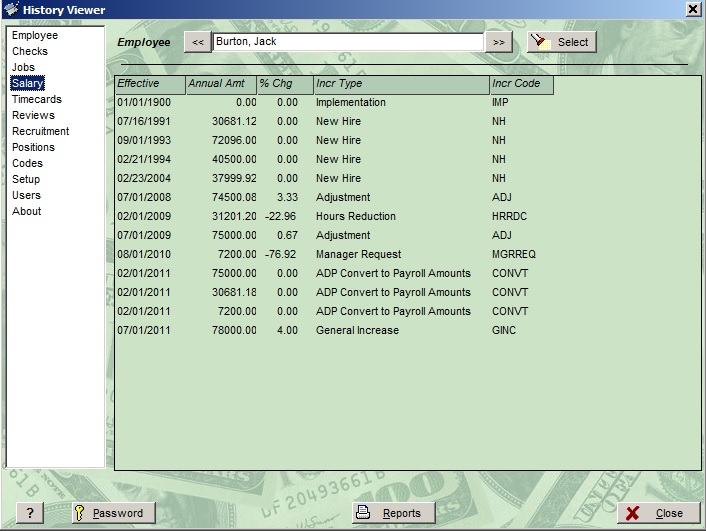Click the 4.00 percent change cell

pos(287,330)
